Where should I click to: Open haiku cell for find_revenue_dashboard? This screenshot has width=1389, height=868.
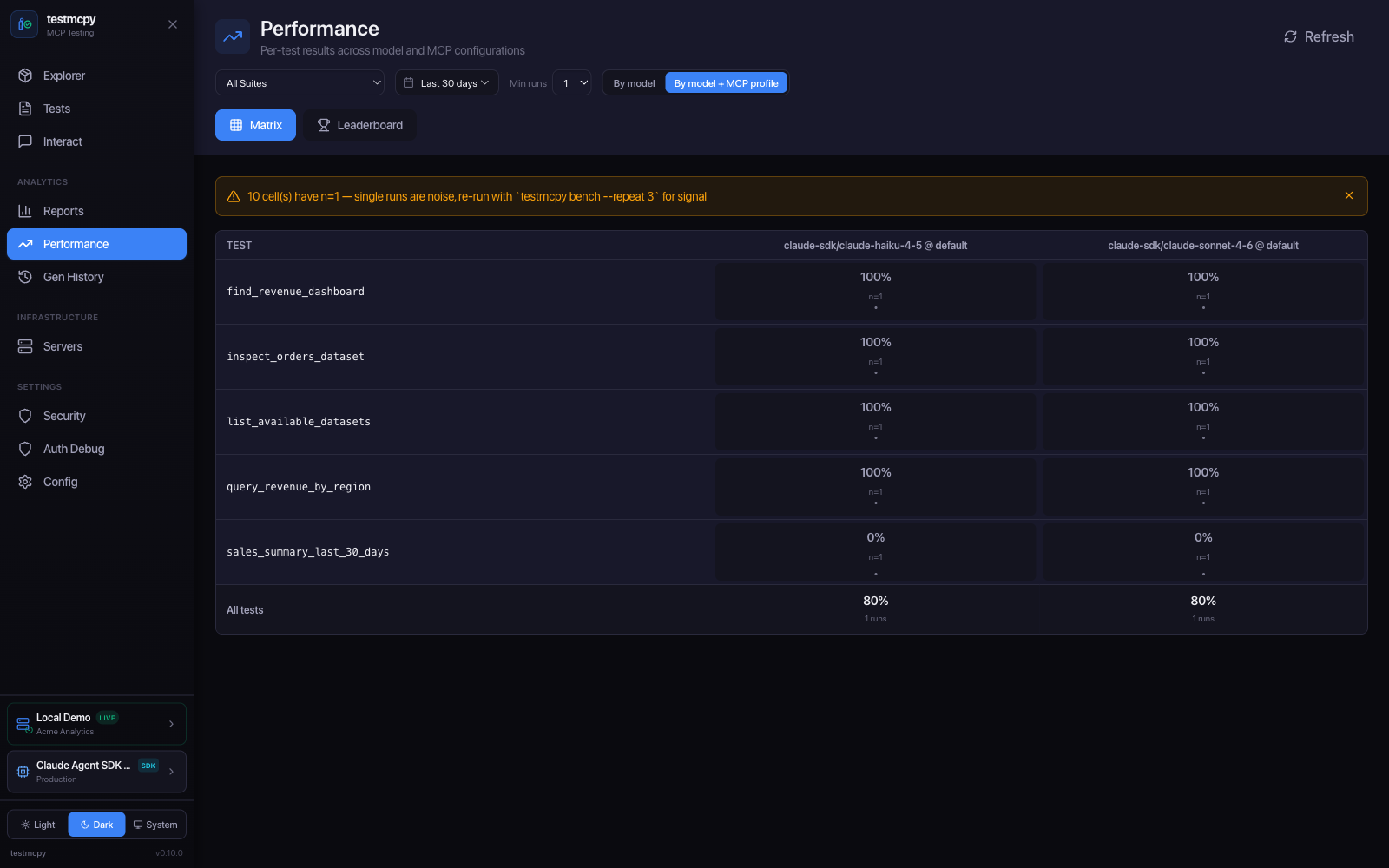tap(876, 292)
